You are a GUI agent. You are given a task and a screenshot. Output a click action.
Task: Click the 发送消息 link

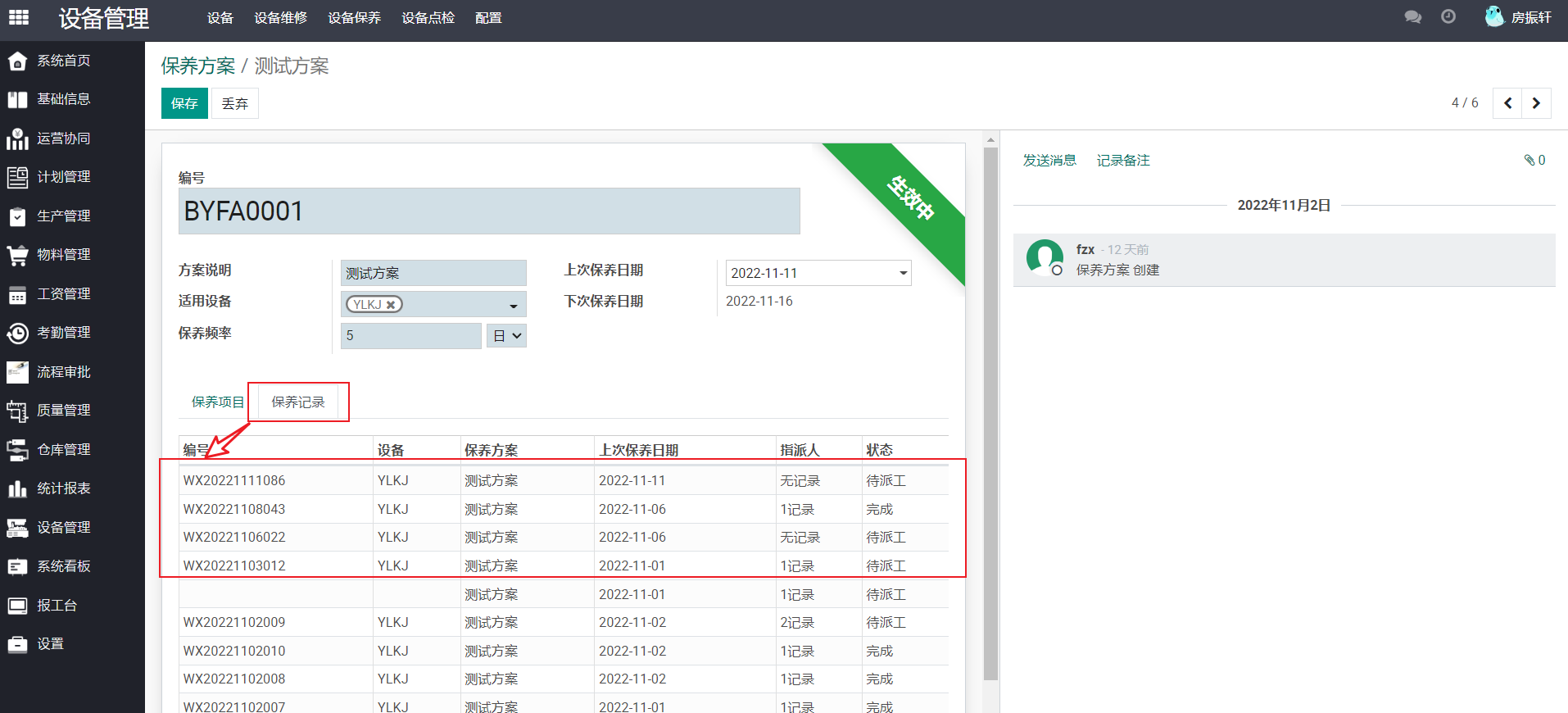point(1049,161)
